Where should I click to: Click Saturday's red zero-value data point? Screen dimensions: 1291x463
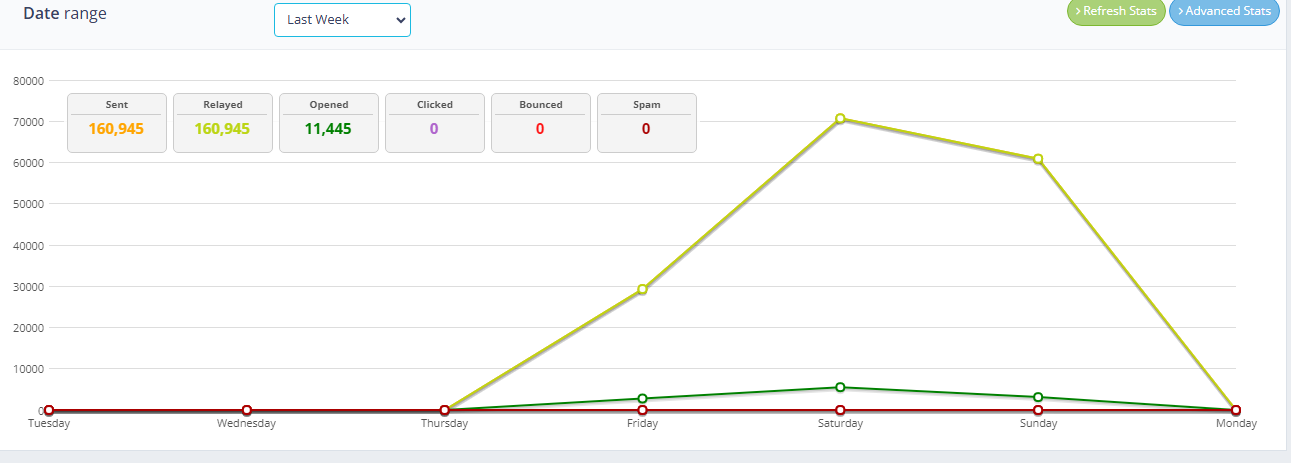pos(840,410)
